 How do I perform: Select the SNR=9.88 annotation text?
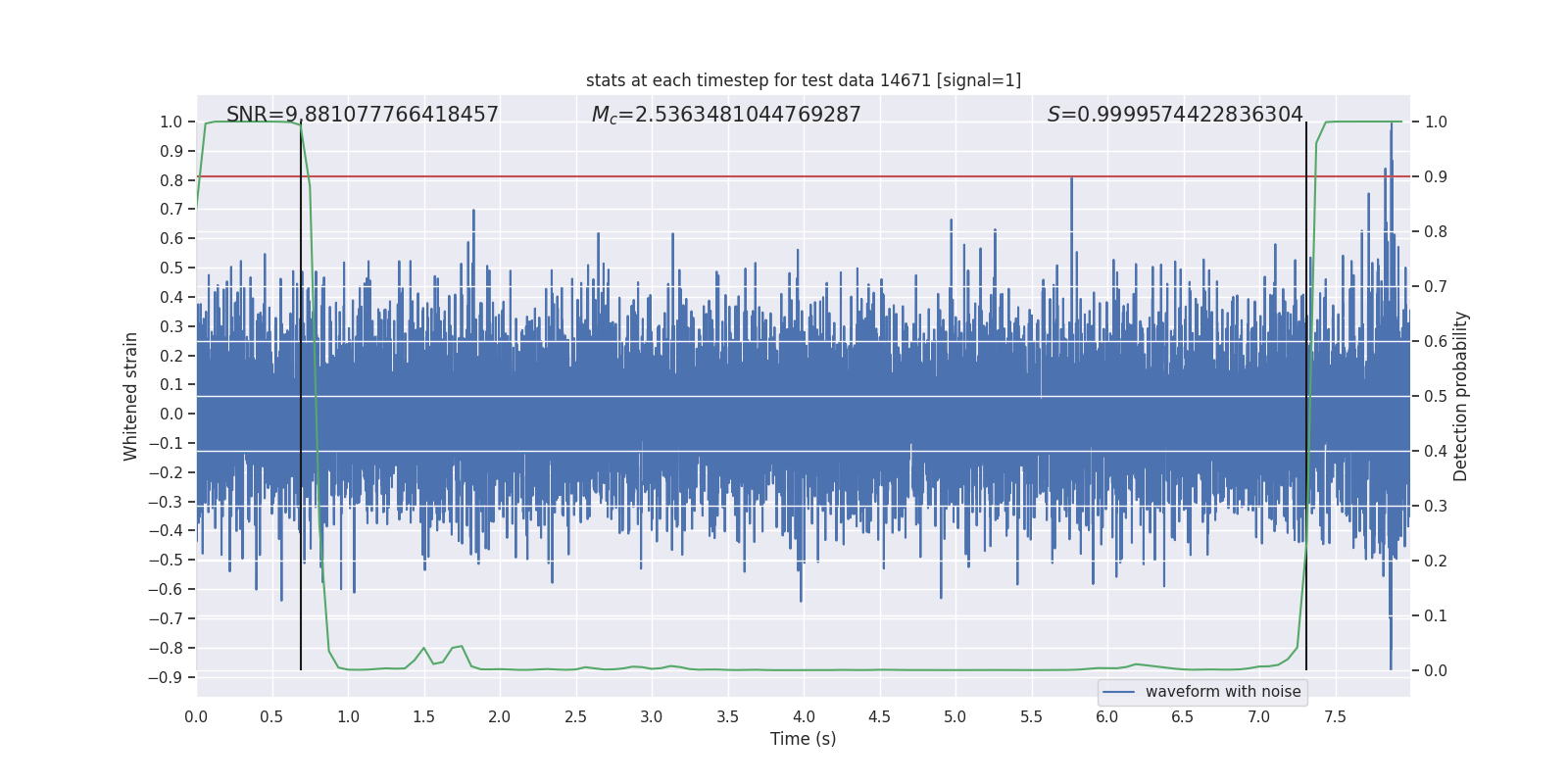tap(363, 115)
